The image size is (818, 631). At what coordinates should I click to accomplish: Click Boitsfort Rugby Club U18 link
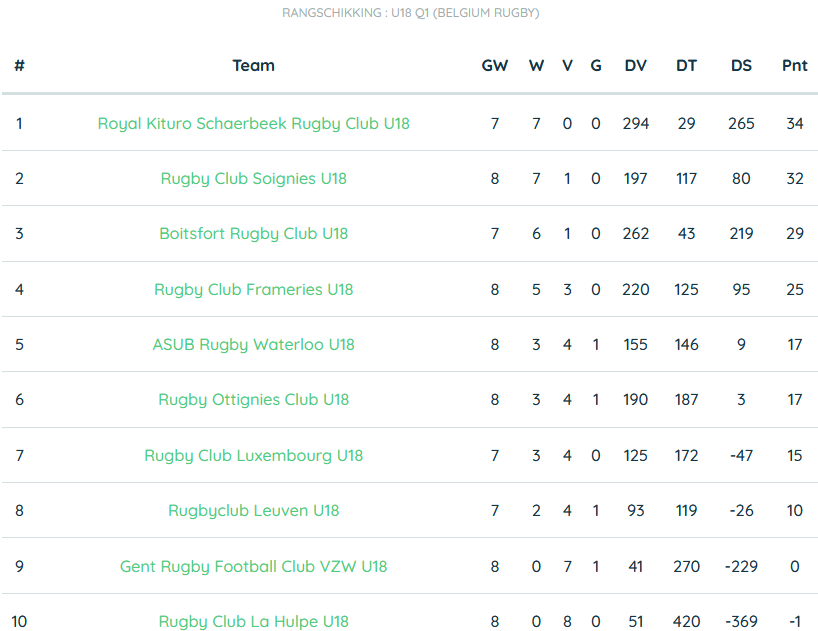[x=254, y=233]
